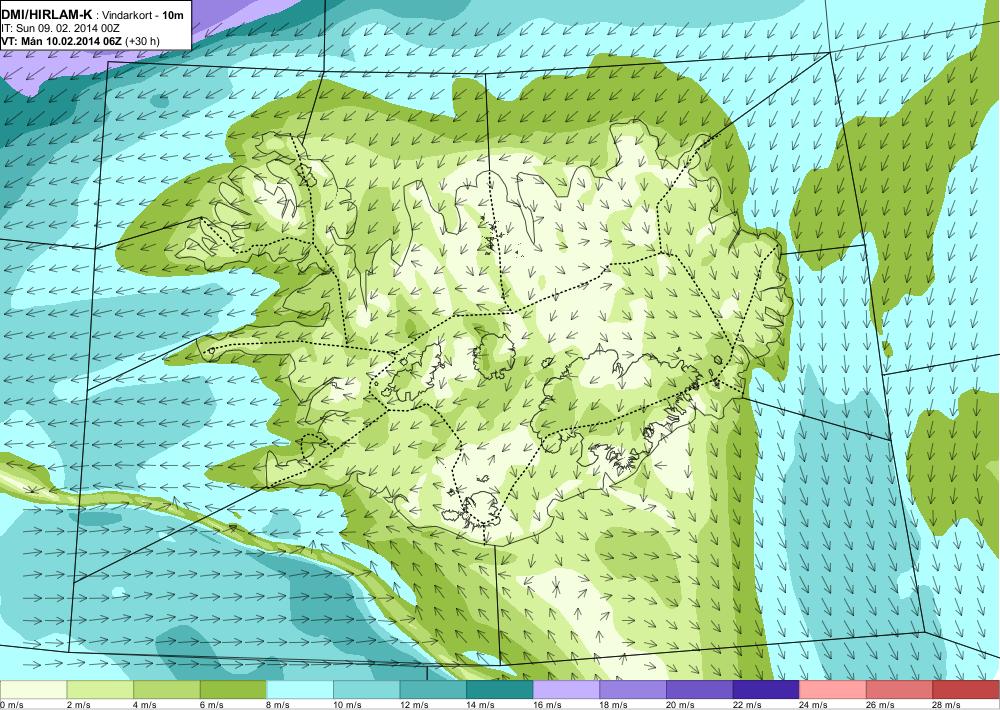
Task: Select the salmon swatch between 26 and 28 m/s
Action: pyautogui.click(x=899, y=690)
